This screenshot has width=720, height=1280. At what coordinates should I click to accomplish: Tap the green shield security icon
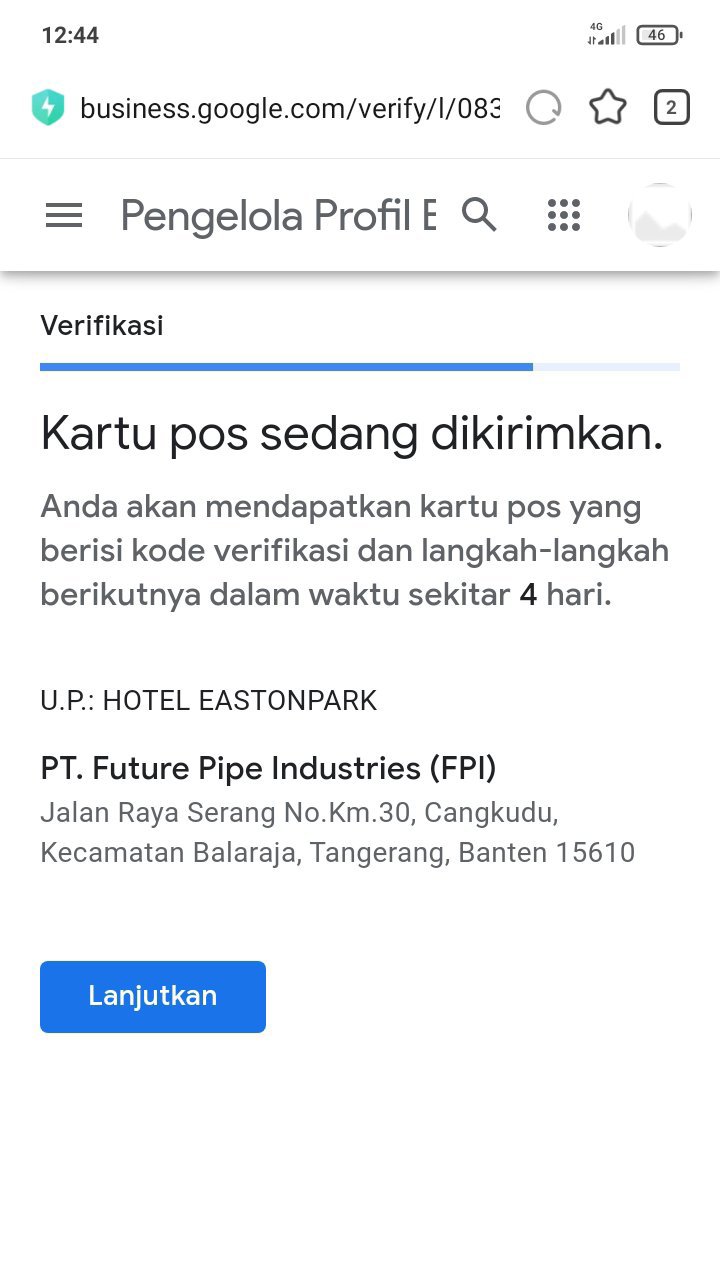[x=48, y=108]
